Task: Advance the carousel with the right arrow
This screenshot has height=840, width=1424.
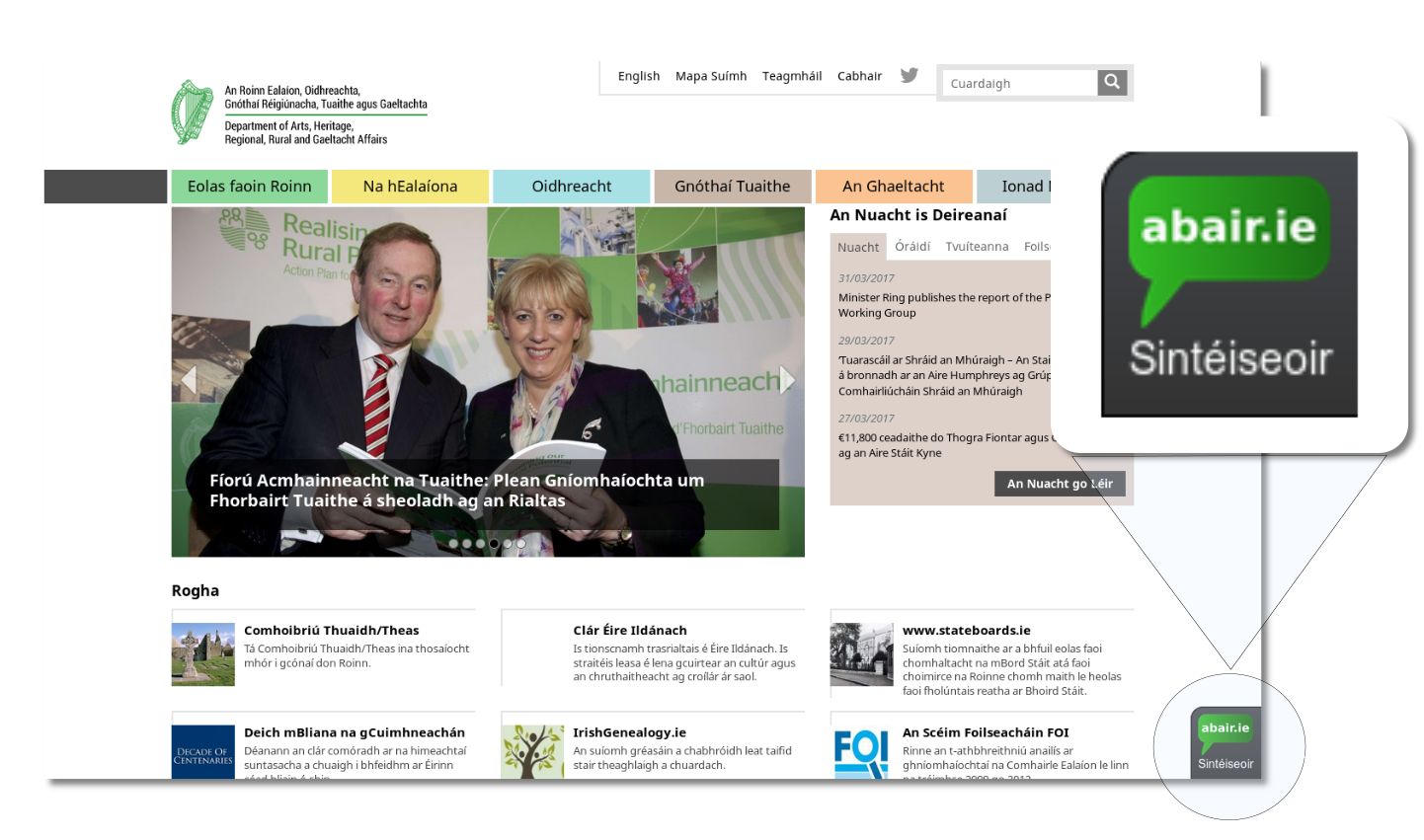Action: (x=785, y=380)
